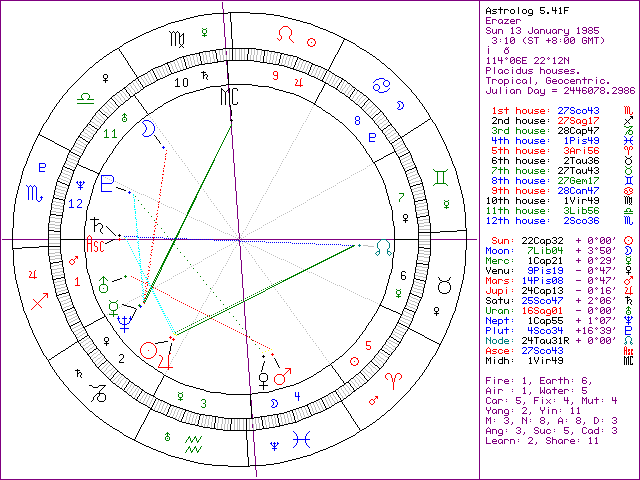Select the Aries sign on the outer ring
The width and height of the screenshot is (640, 480).
pos(395,378)
